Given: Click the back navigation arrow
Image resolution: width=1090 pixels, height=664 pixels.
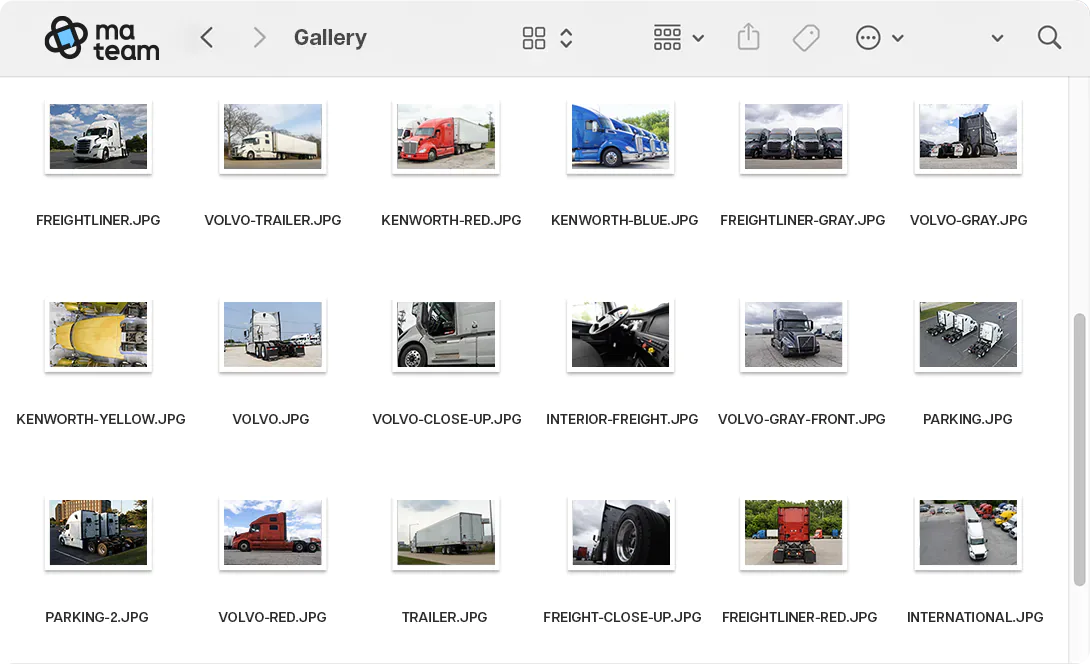Looking at the screenshot, I should coord(206,37).
